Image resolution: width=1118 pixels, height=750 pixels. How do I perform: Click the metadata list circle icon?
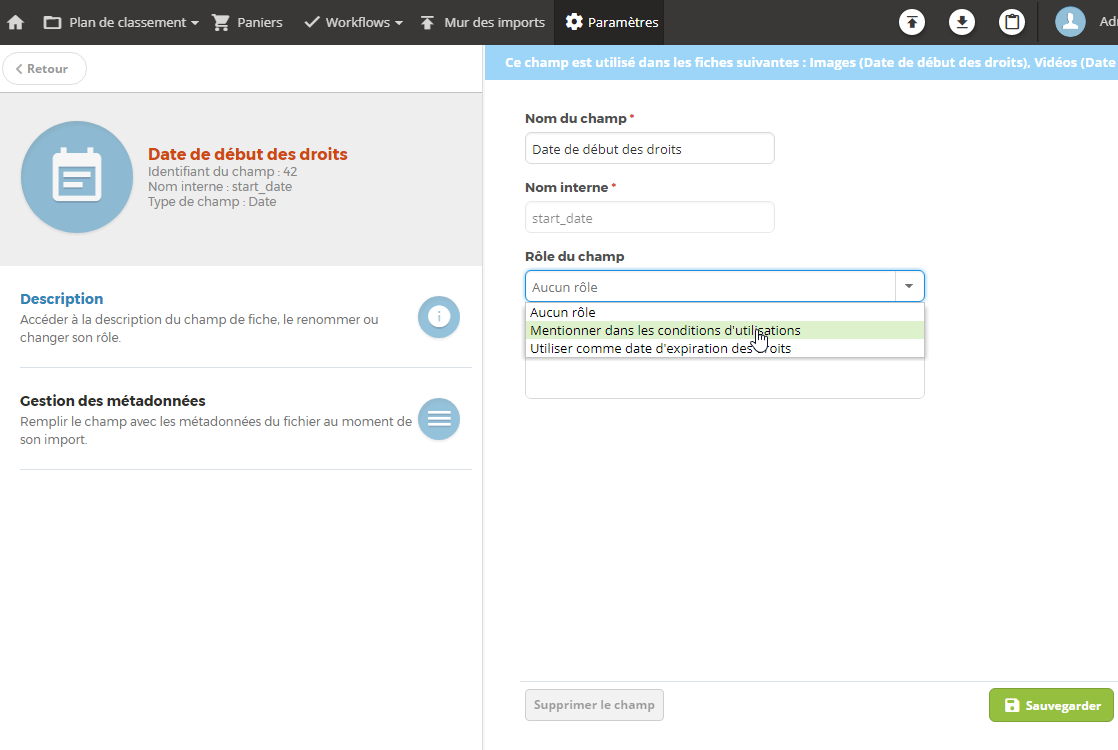pos(439,418)
